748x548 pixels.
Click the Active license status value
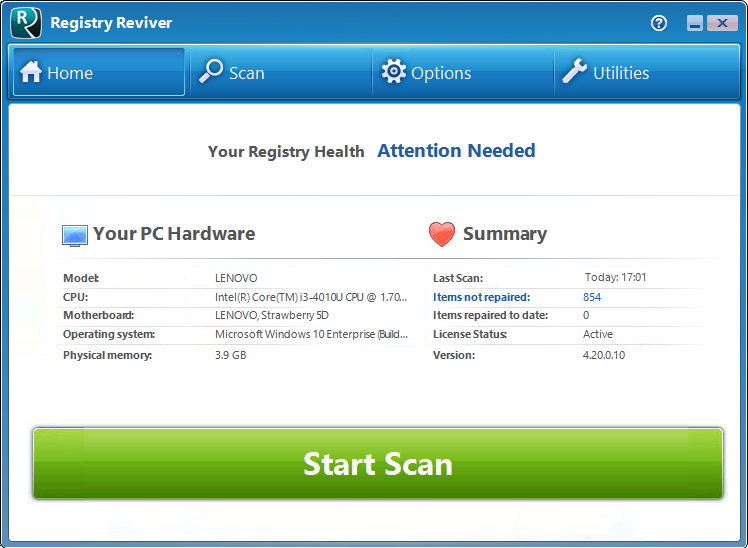598,334
